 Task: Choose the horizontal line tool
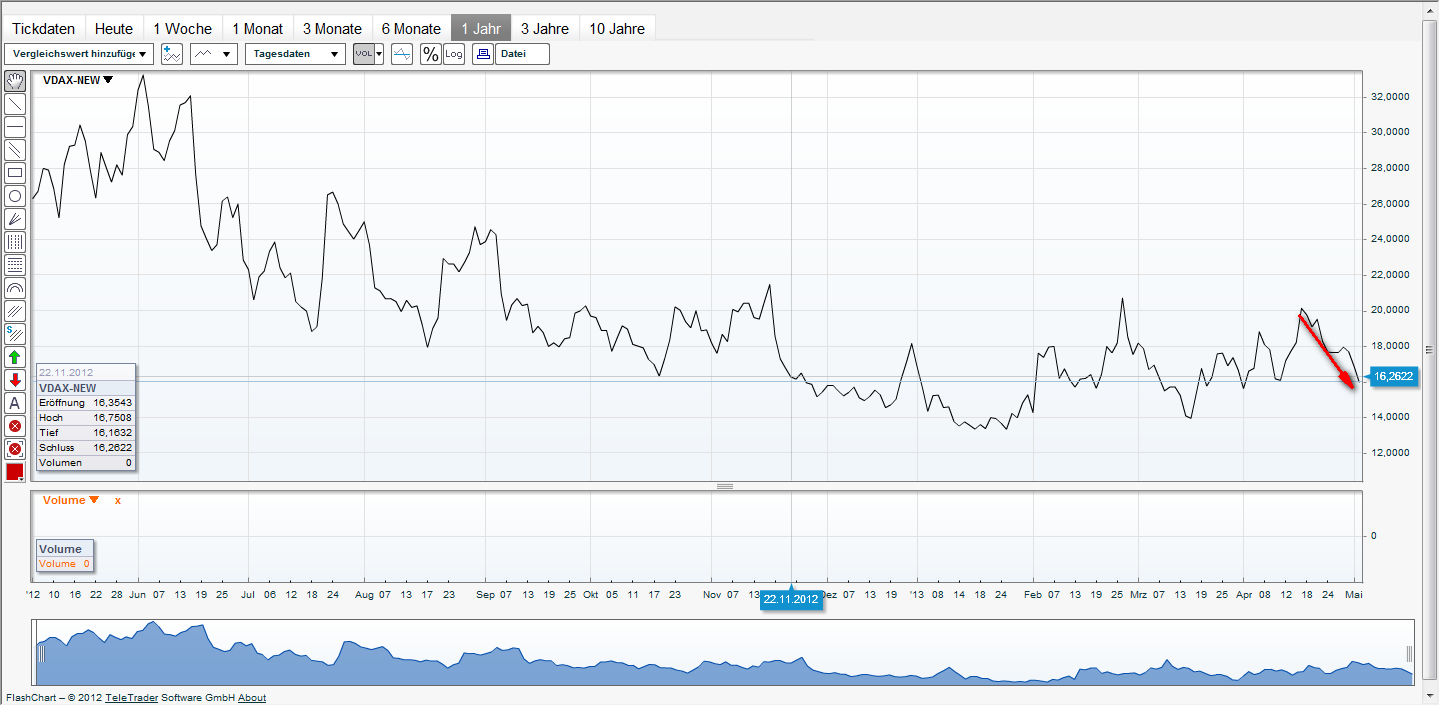pyautogui.click(x=15, y=127)
